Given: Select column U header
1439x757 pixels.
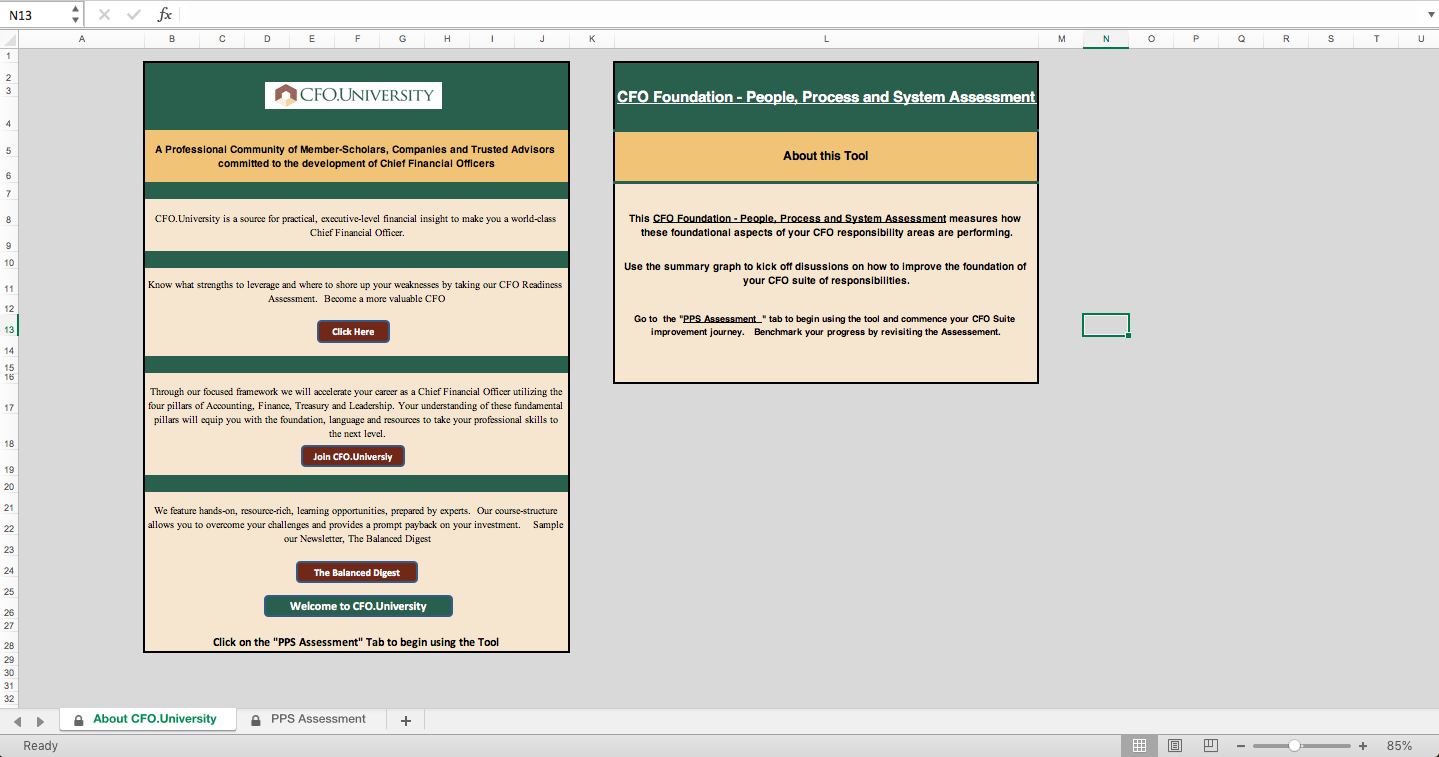Looking at the screenshot, I should coord(1420,39).
